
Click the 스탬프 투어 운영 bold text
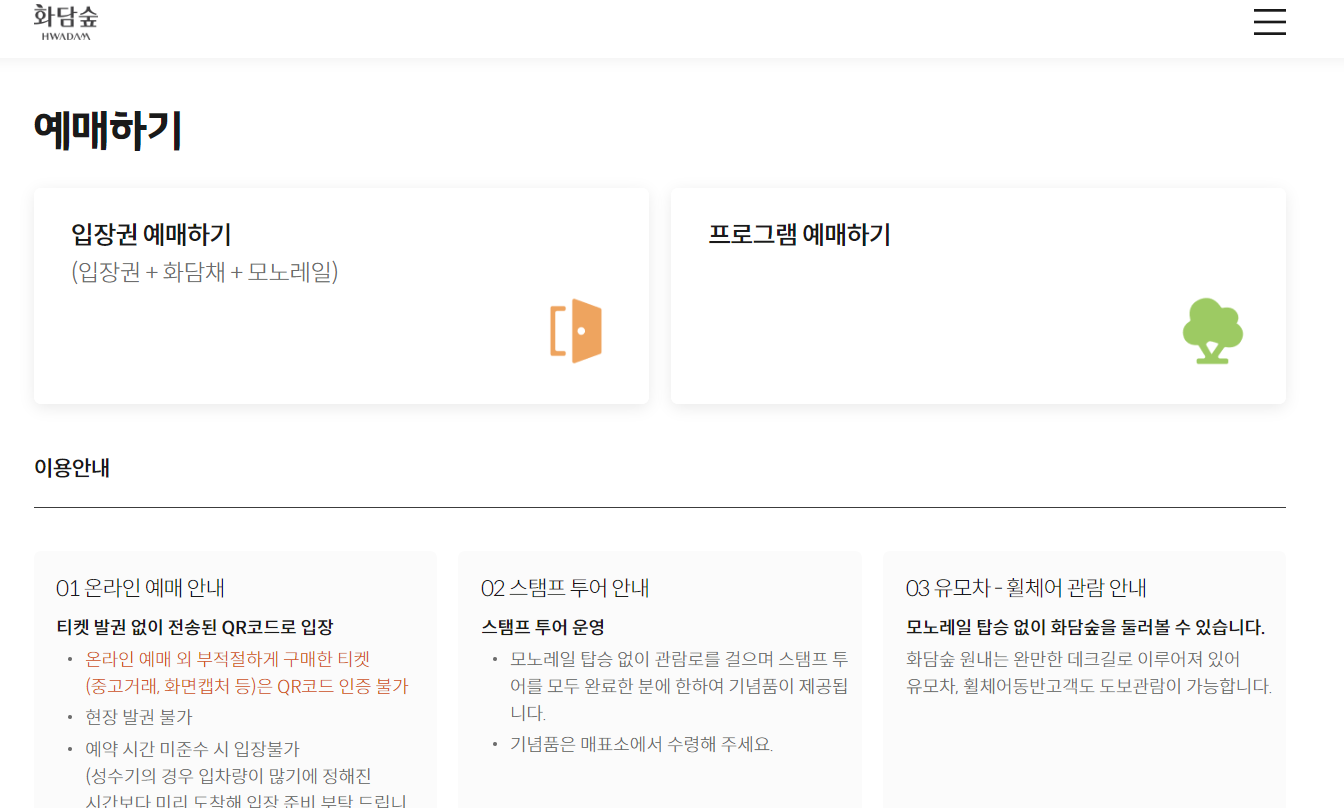[543, 628]
